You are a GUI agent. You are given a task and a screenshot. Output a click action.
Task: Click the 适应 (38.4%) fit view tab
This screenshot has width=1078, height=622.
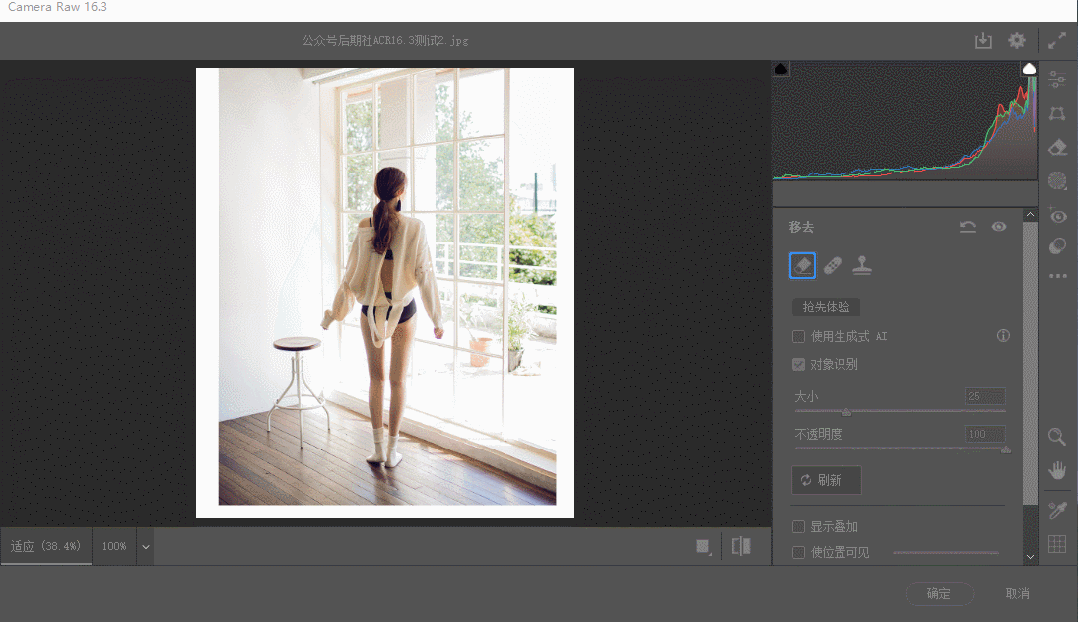pyautogui.click(x=46, y=547)
